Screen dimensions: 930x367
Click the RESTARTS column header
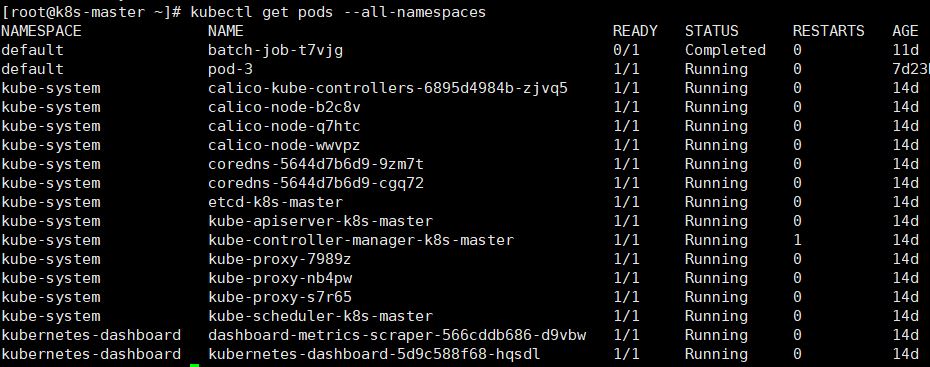tap(829, 31)
